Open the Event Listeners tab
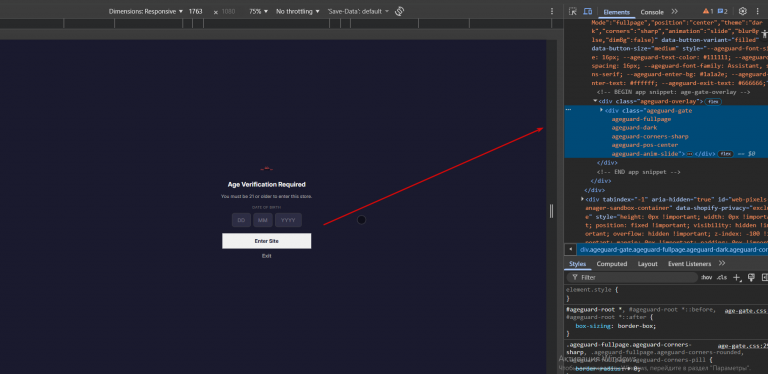 689,264
